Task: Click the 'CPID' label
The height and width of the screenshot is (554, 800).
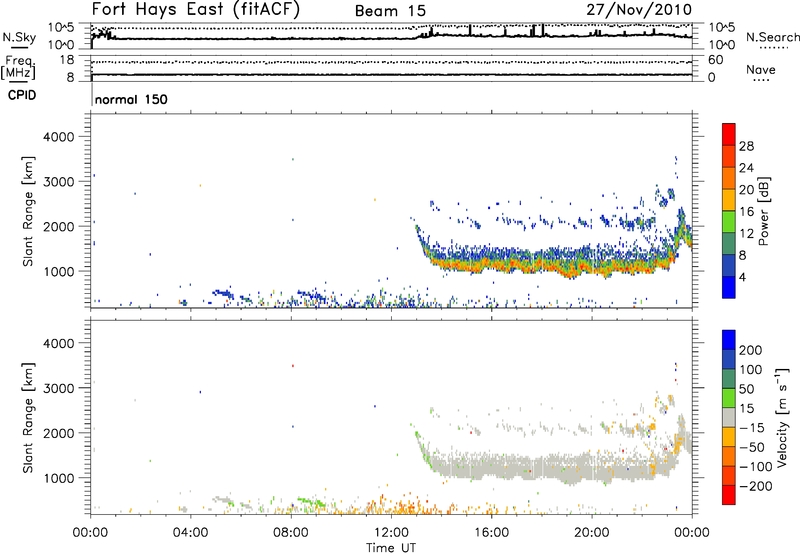Action: [22, 95]
